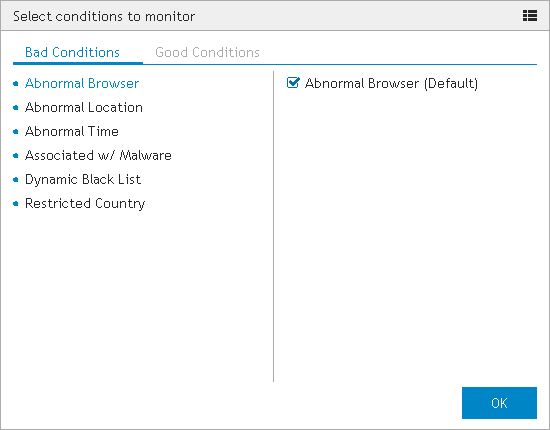Click the bullet next to Restricted Country
The height and width of the screenshot is (430, 550).
pos(15,203)
